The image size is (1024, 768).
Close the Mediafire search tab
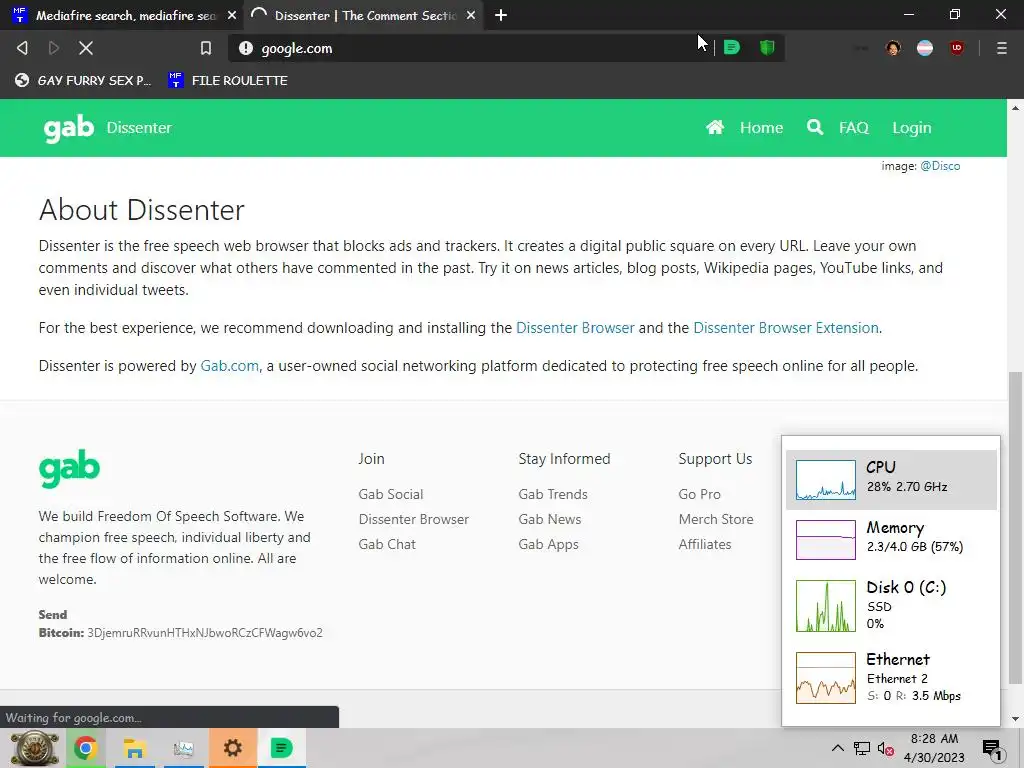click(232, 15)
